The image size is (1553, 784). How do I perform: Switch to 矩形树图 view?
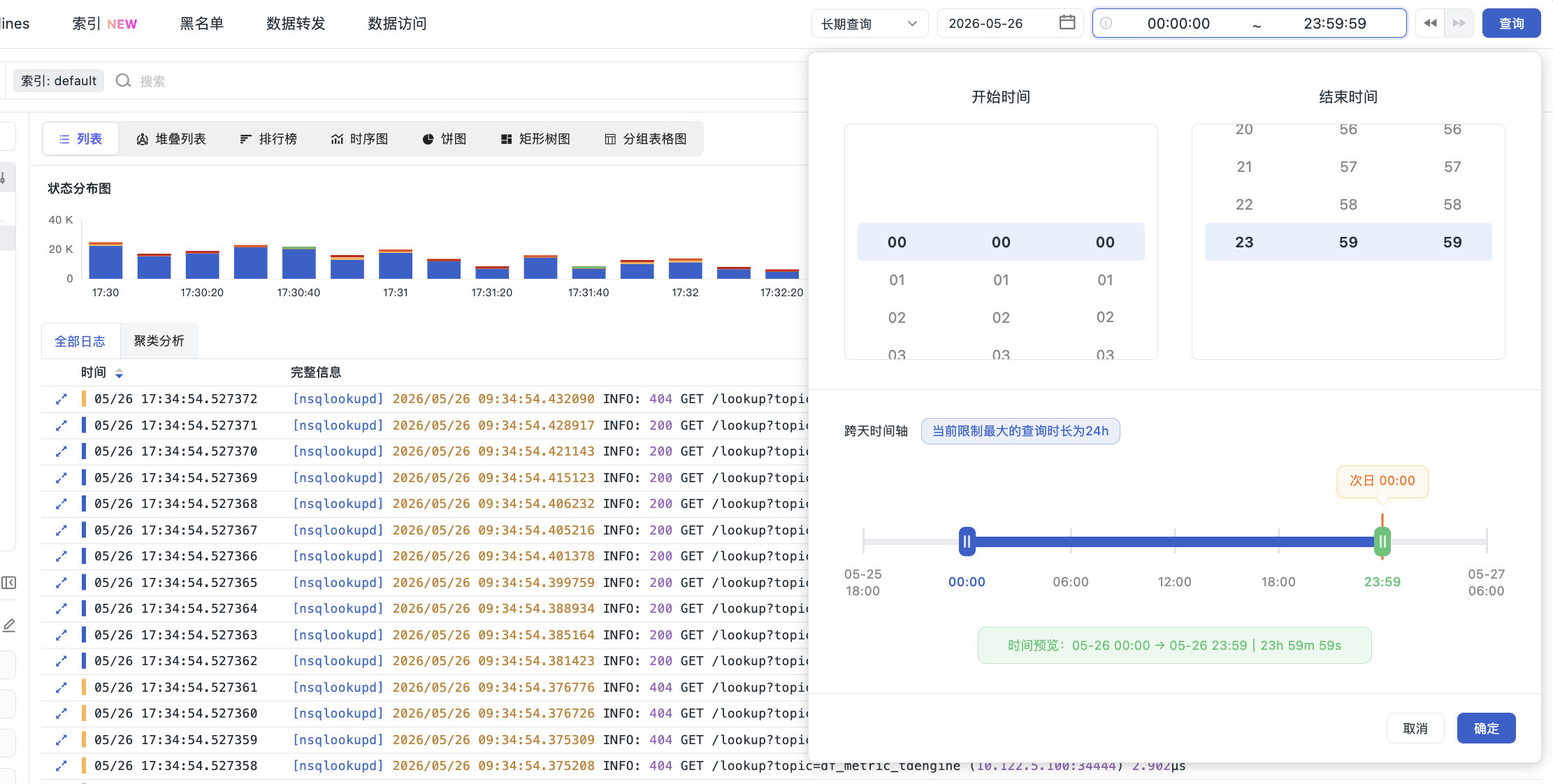point(535,139)
